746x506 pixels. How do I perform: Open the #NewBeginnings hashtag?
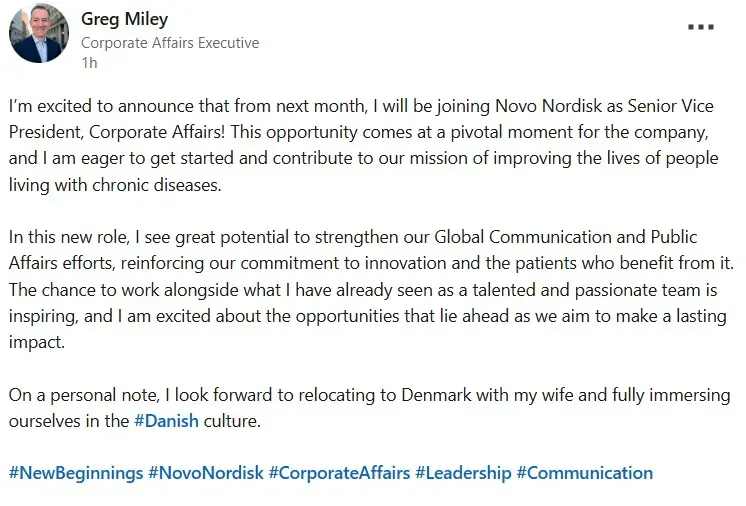tap(75, 473)
